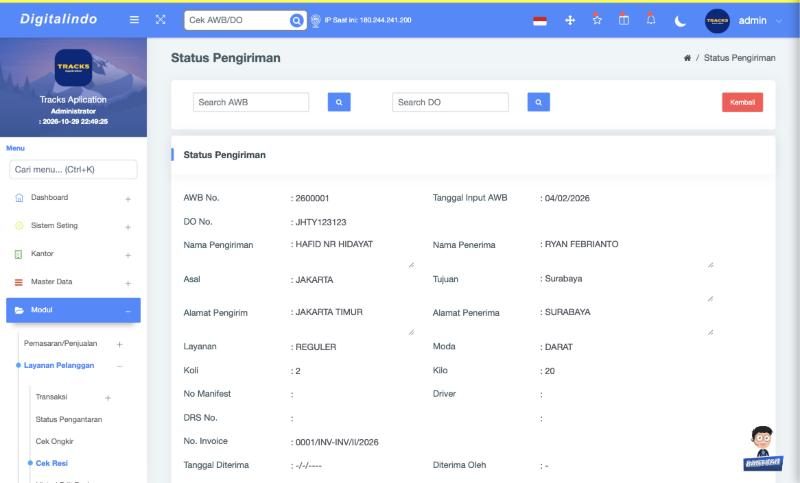Viewport: 800px width, 483px height.
Task: Select Layanan Pelanggan submenu
Action: click(59, 365)
